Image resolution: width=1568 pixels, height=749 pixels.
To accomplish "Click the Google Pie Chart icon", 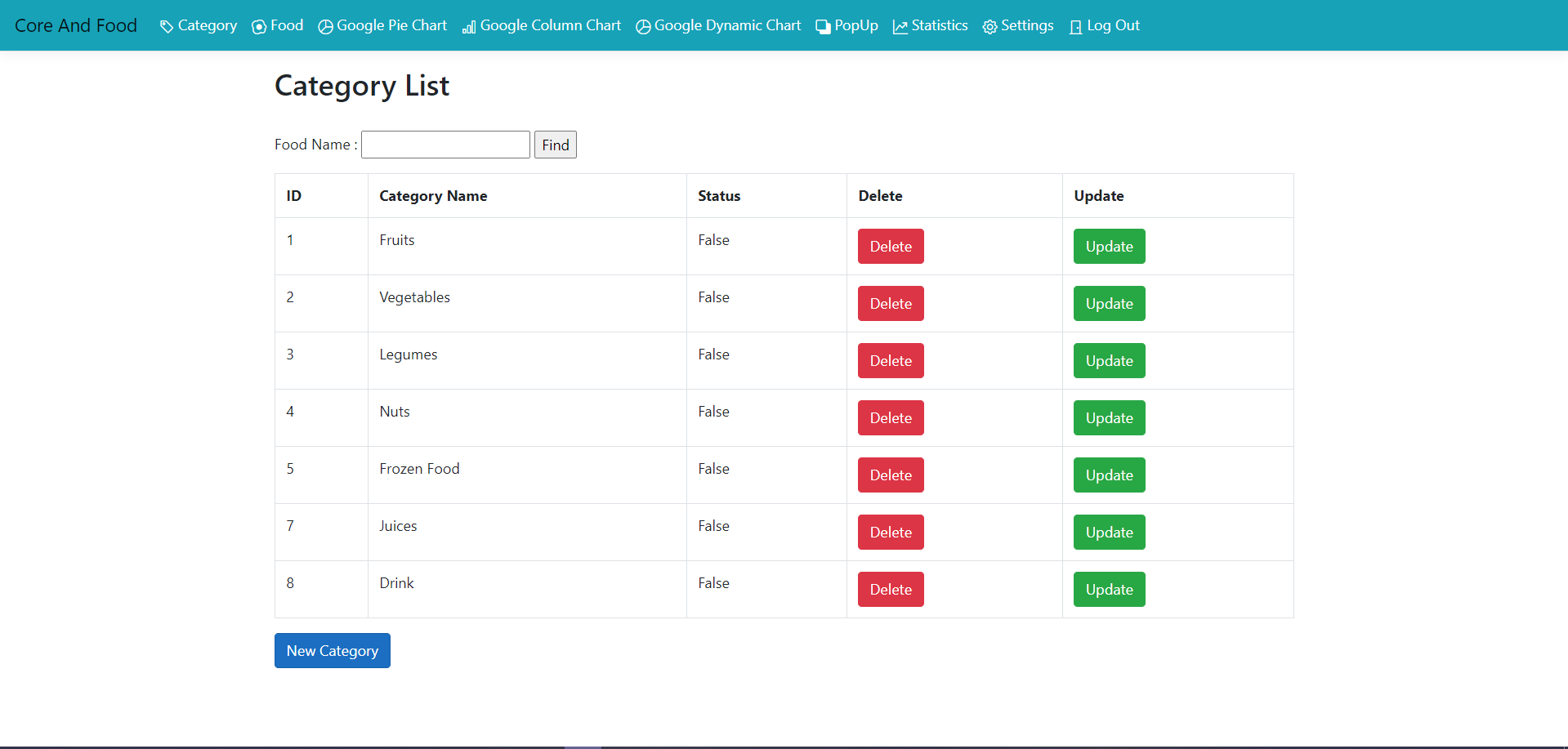I will 325,25.
